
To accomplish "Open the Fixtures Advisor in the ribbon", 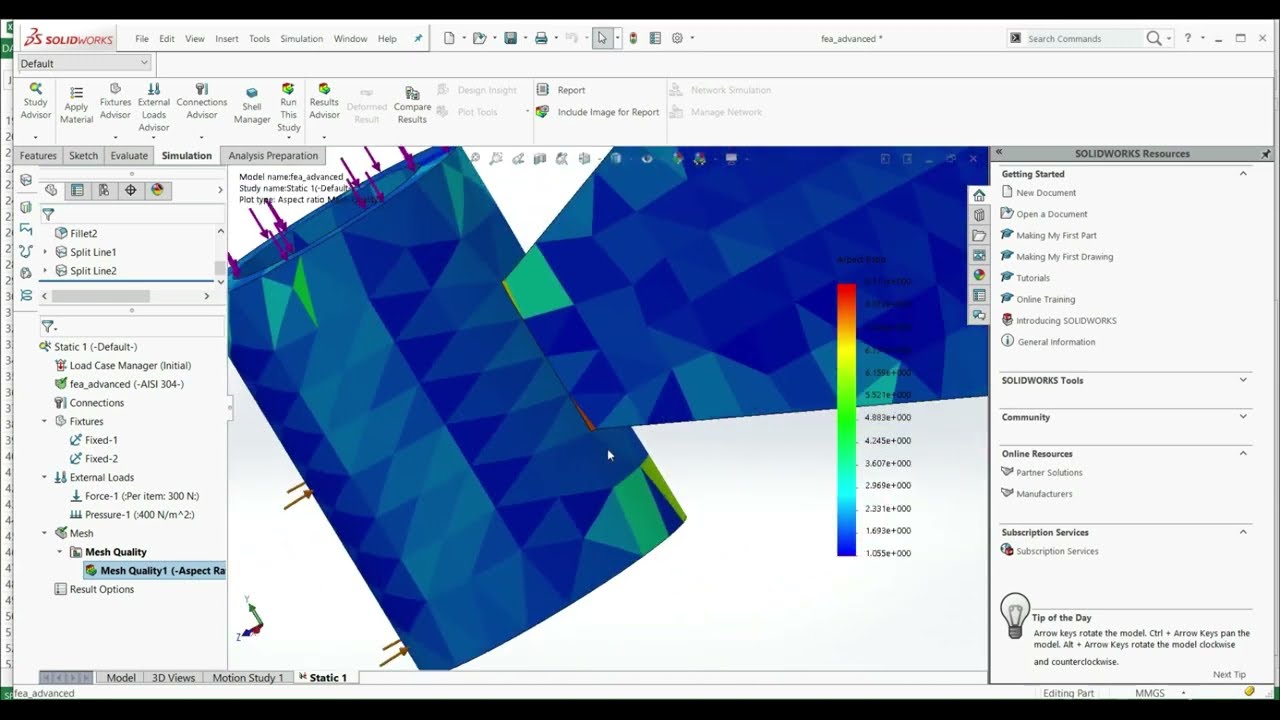I will (x=115, y=101).
